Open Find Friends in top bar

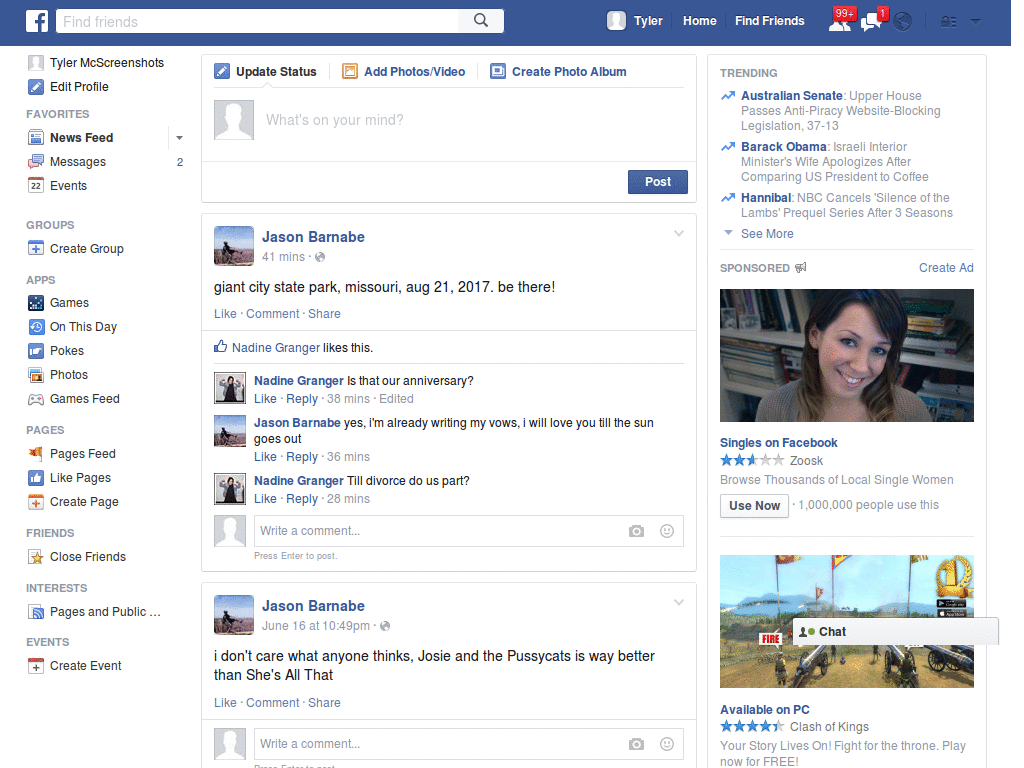769,21
